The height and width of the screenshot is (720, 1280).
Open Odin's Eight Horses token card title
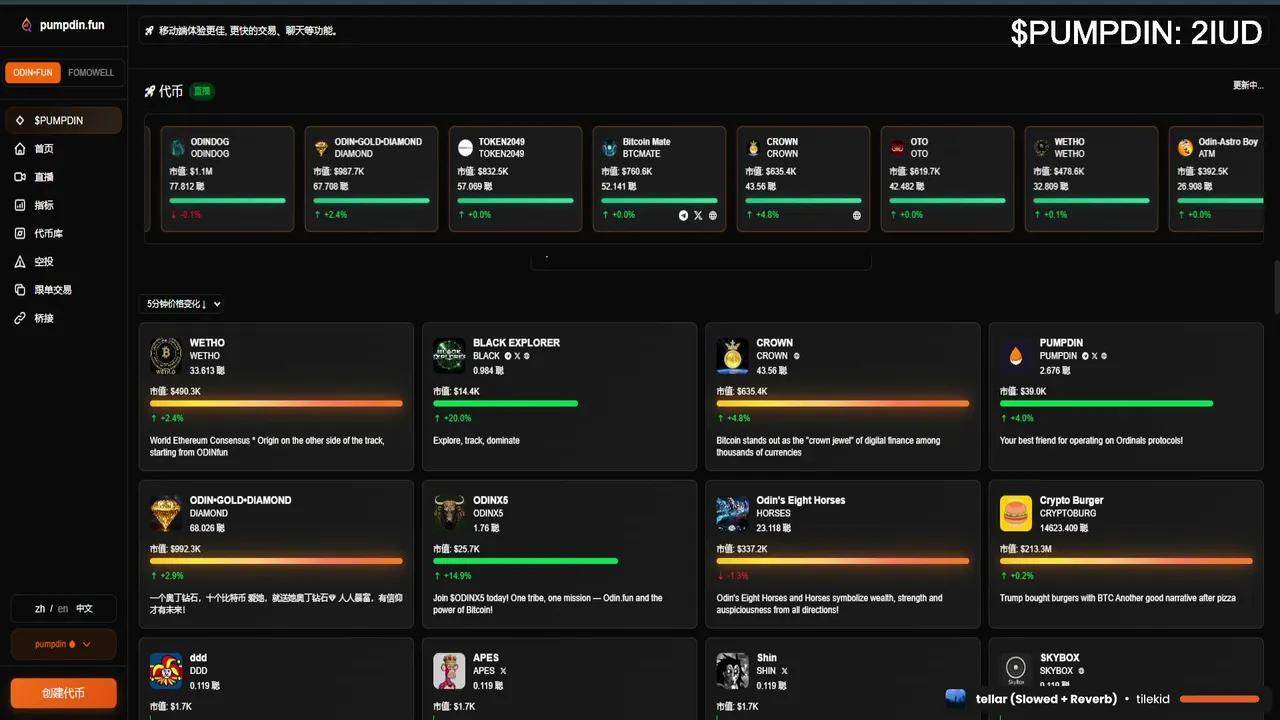point(801,500)
